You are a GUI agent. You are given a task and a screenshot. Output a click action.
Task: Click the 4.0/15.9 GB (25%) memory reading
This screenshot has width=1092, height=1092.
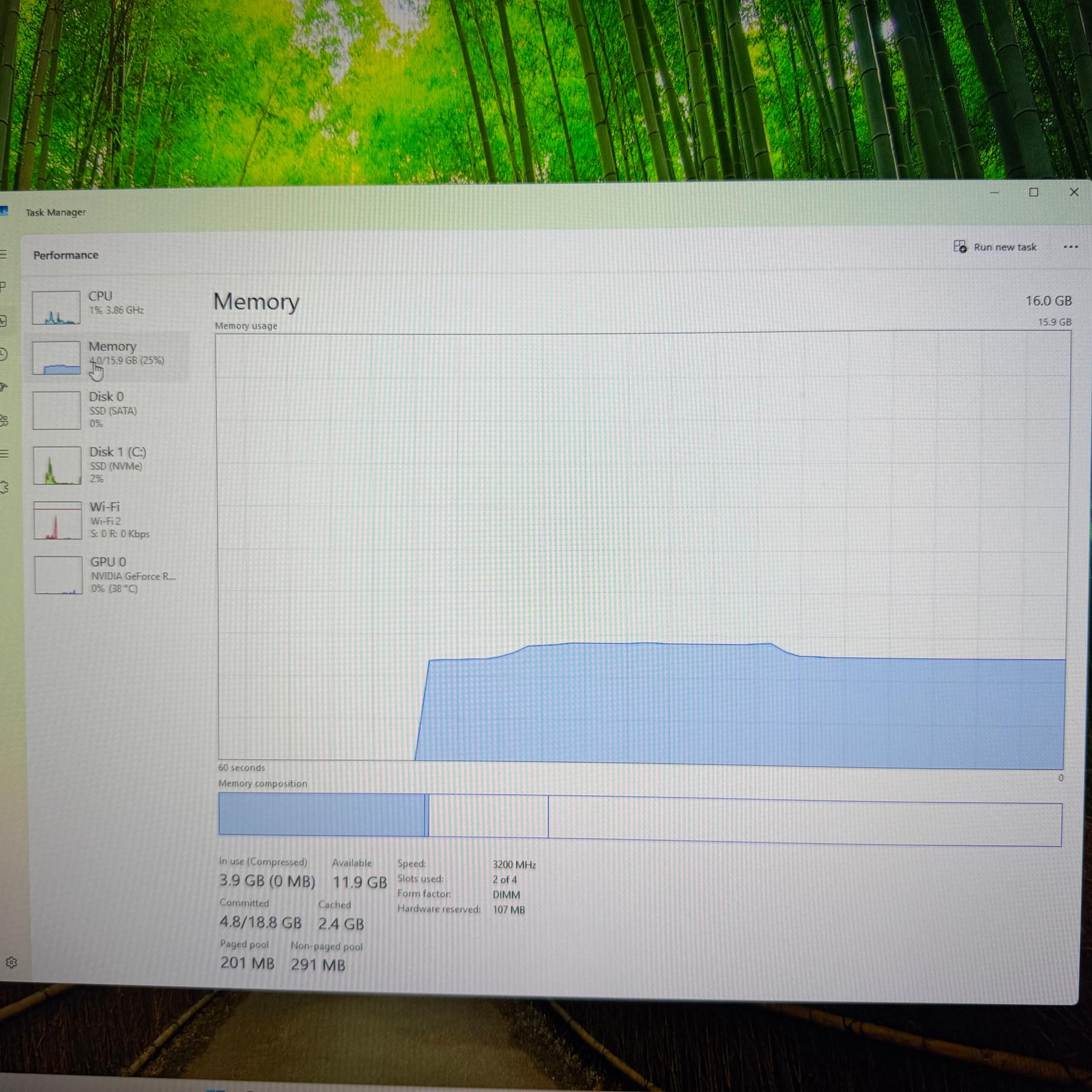click(x=127, y=360)
